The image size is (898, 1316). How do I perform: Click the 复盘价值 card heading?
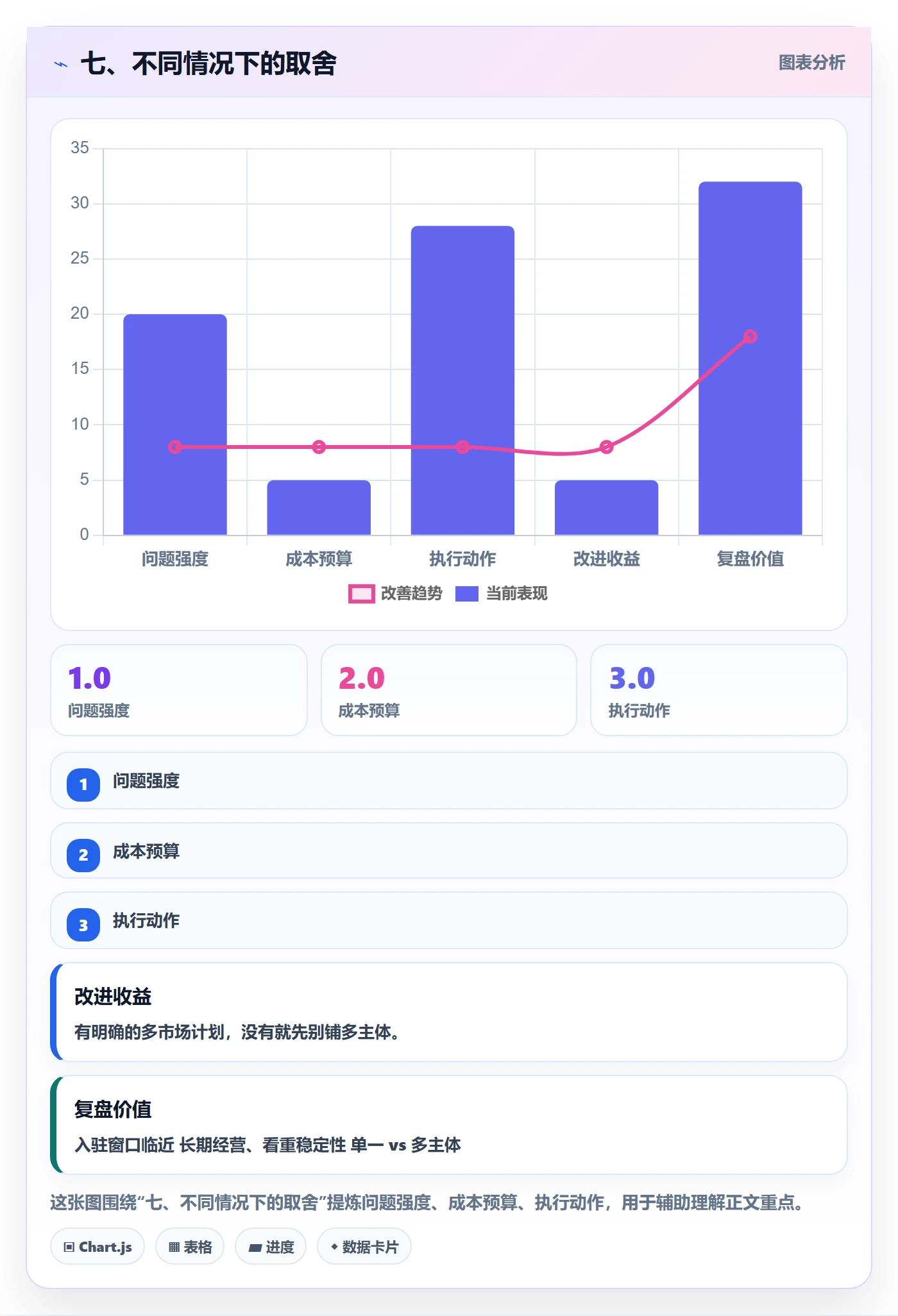tap(113, 1109)
